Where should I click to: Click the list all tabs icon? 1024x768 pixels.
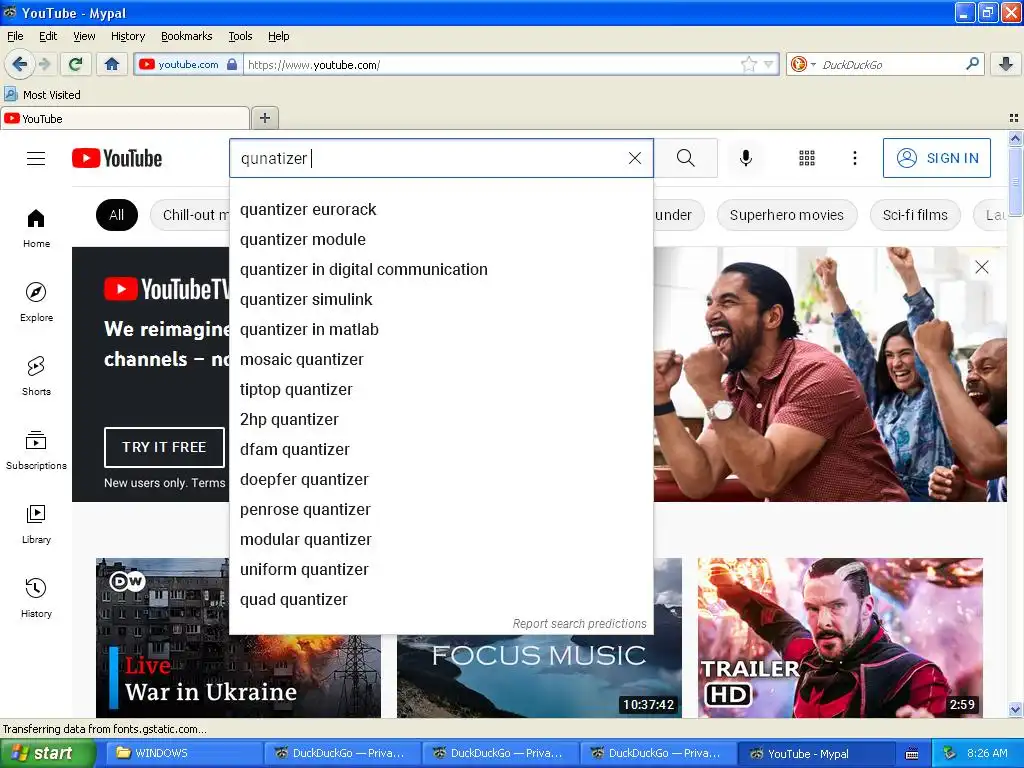pos(1014,118)
